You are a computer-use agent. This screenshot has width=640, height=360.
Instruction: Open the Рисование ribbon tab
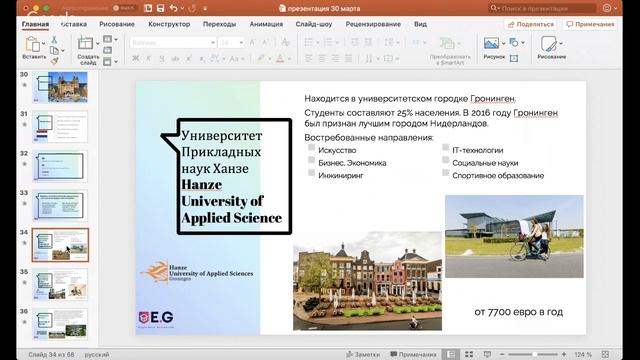tap(117, 24)
